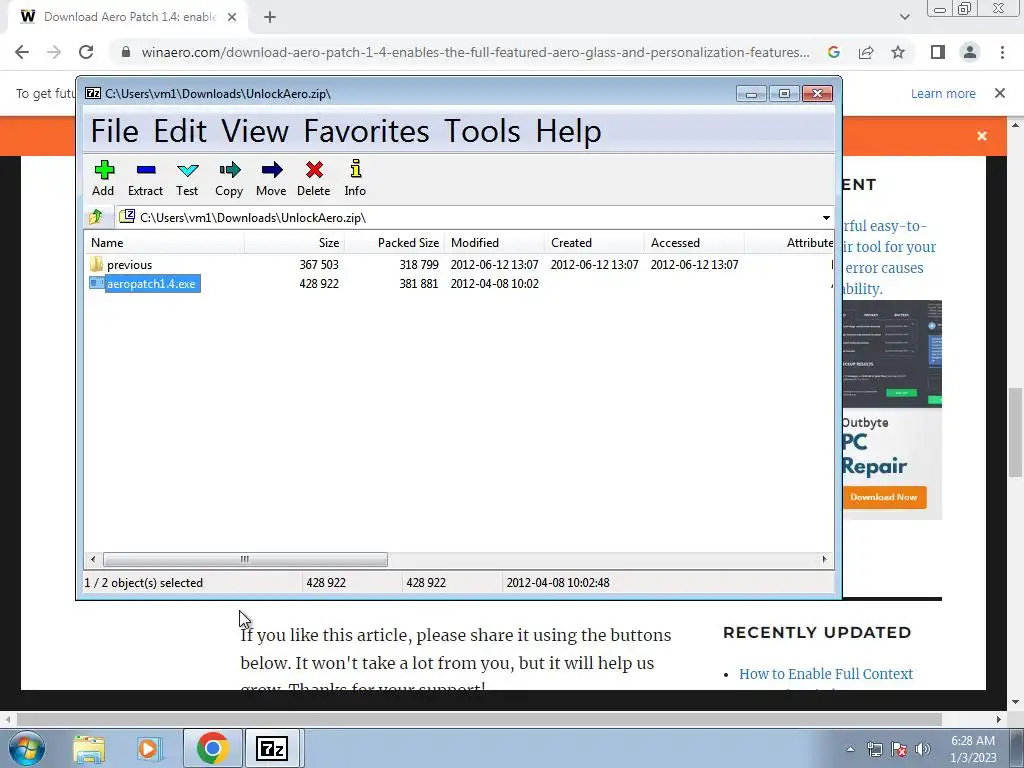Open Windows Explorer from taskbar
Viewport: 1024px width, 768px height.
pos(89,748)
